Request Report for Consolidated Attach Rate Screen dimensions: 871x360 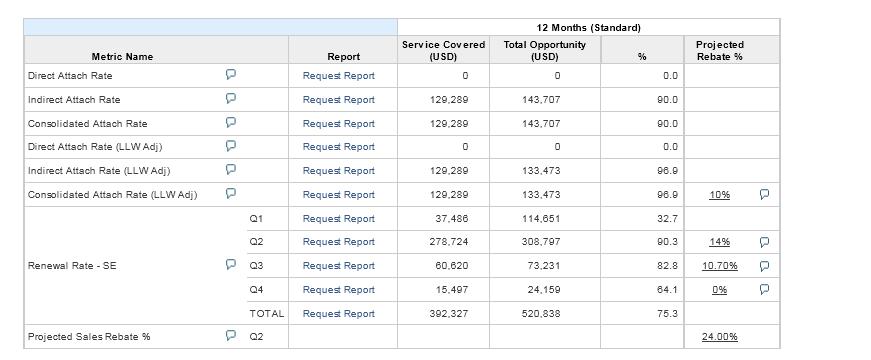coord(339,123)
